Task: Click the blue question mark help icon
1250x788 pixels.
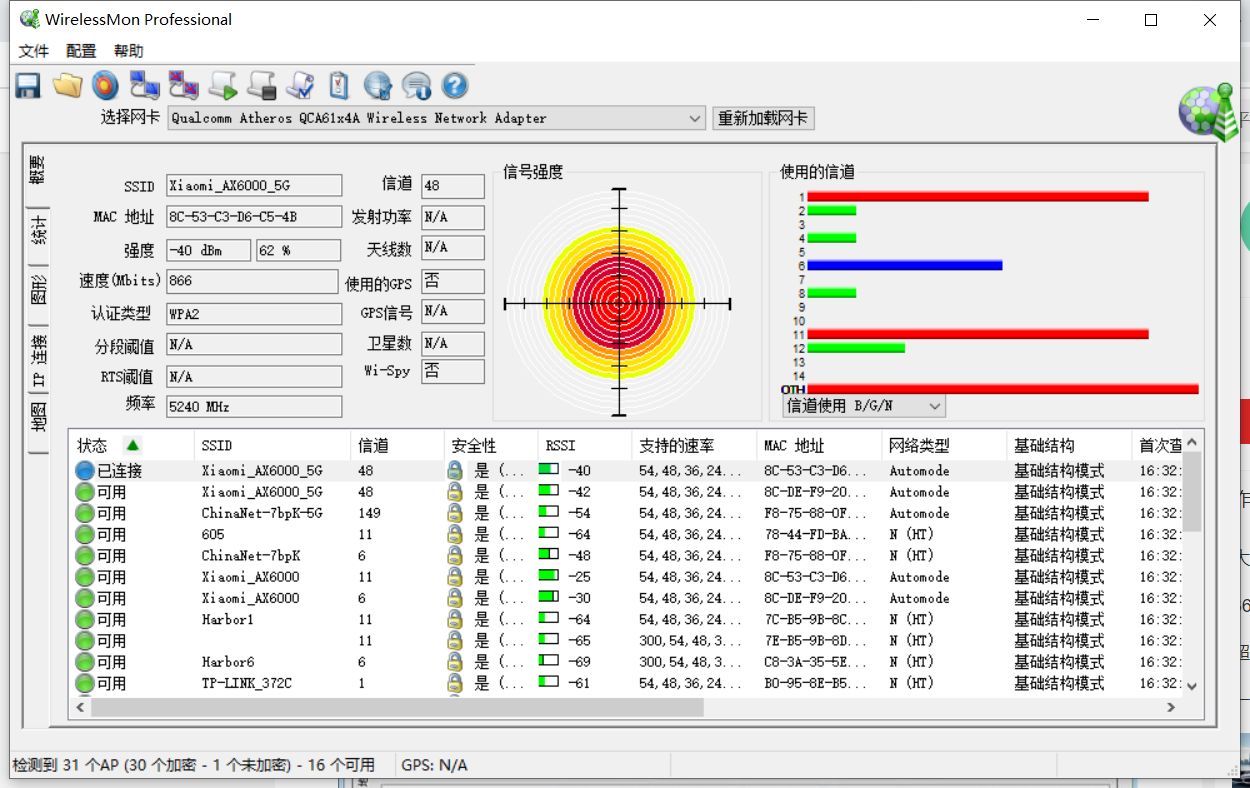Action: click(455, 86)
